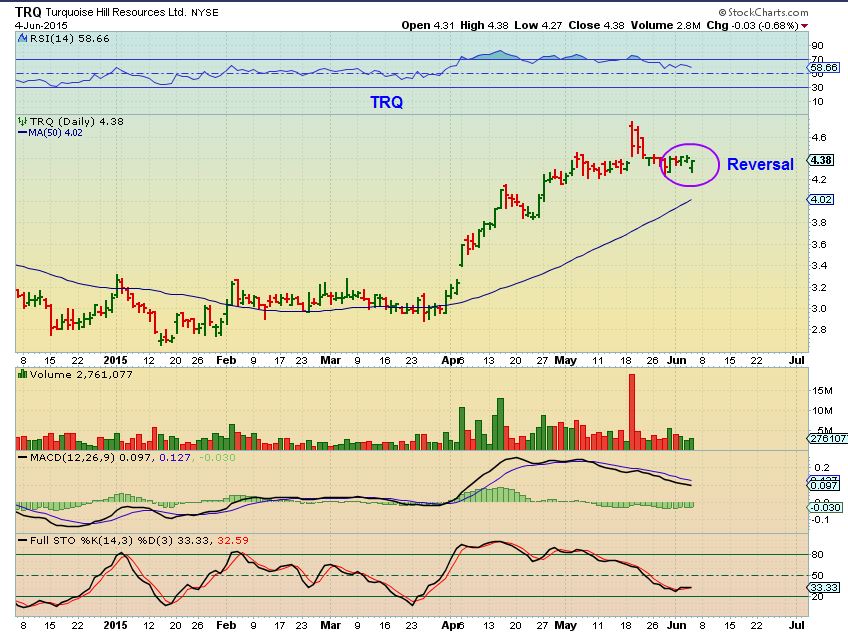Image resolution: width=848 pixels, height=634 pixels.
Task: Click the Feb label on the price chart date axis
Action: pyautogui.click(x=226, y=360)
